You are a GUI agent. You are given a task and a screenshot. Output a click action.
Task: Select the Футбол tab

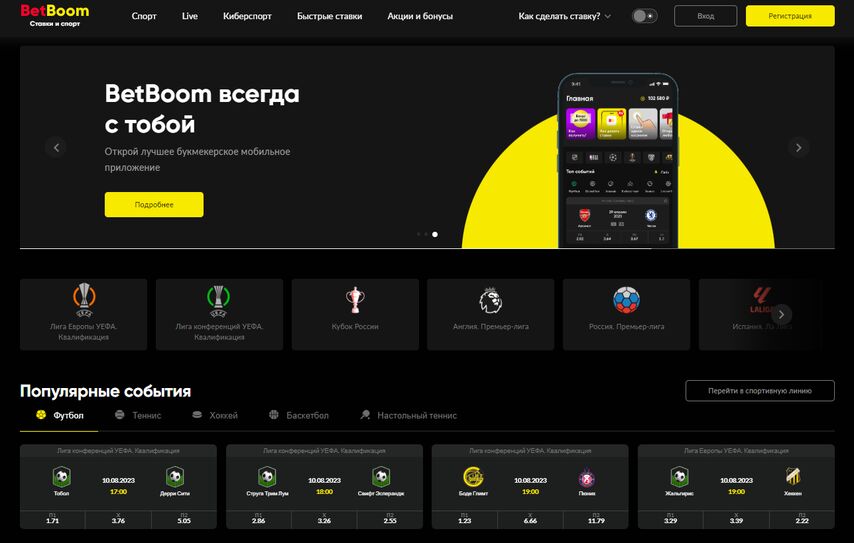(59, 416)
